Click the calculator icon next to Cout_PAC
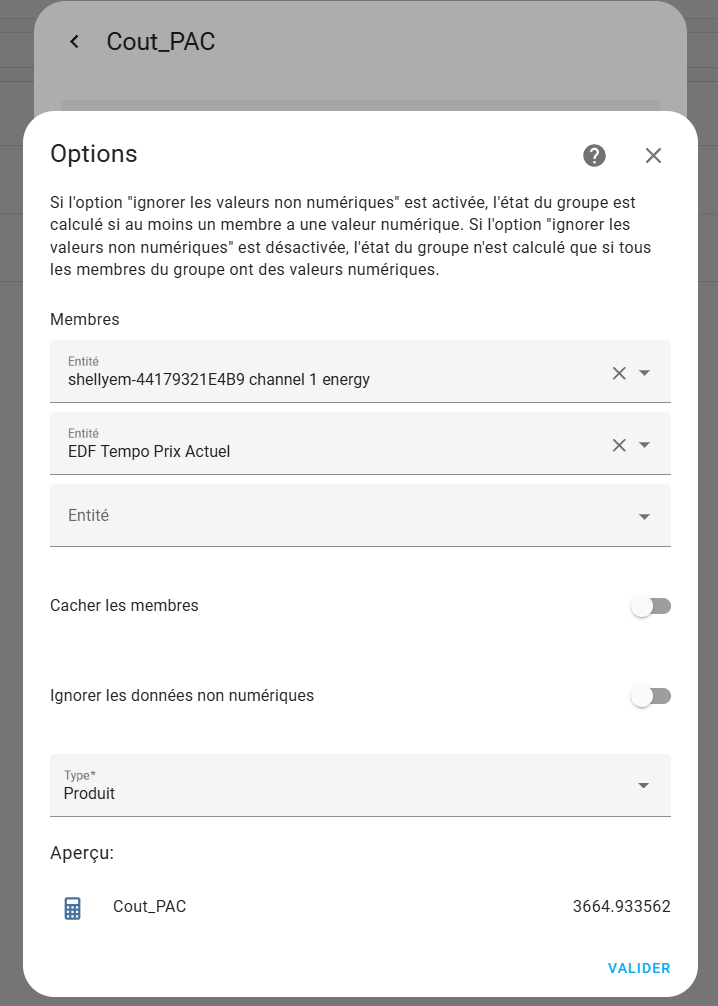The image size is (718, 1006). (x=73, y=908)
